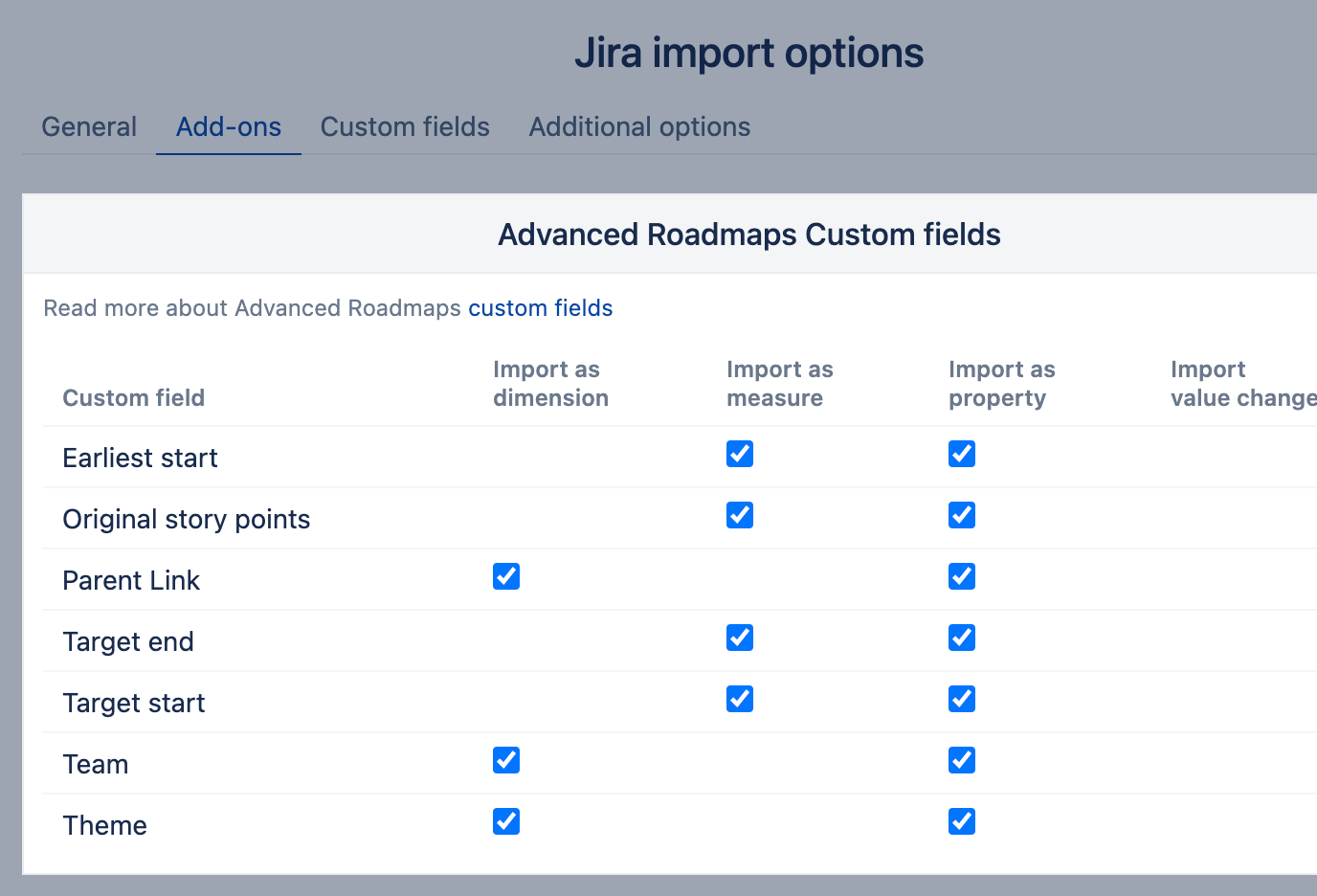Toggle Original story points import as measure
1317x896 pixels.
tap(740, 515)
